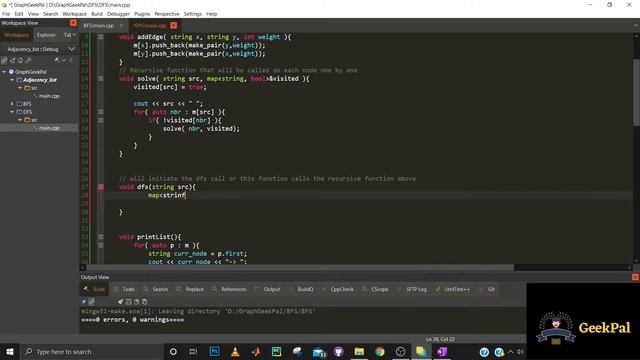This screenshot has height=360, width=640.
Task: Open the Debugger menu
Action: [118, 14]
